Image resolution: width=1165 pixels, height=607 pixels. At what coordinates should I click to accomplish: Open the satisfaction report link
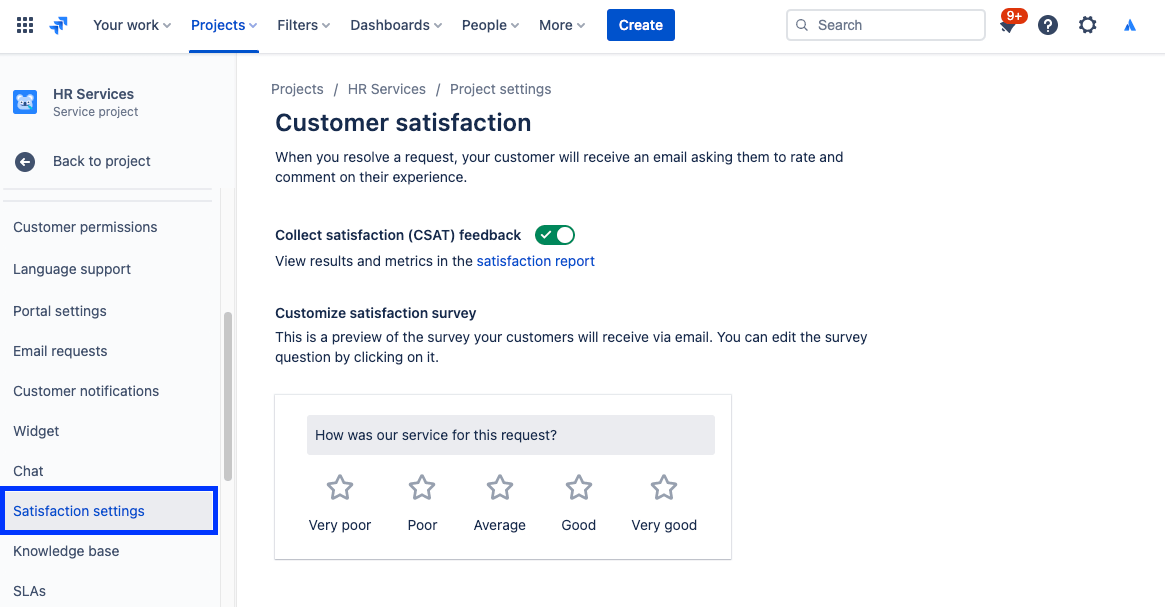pyautogui.click(x=535, y=260)
